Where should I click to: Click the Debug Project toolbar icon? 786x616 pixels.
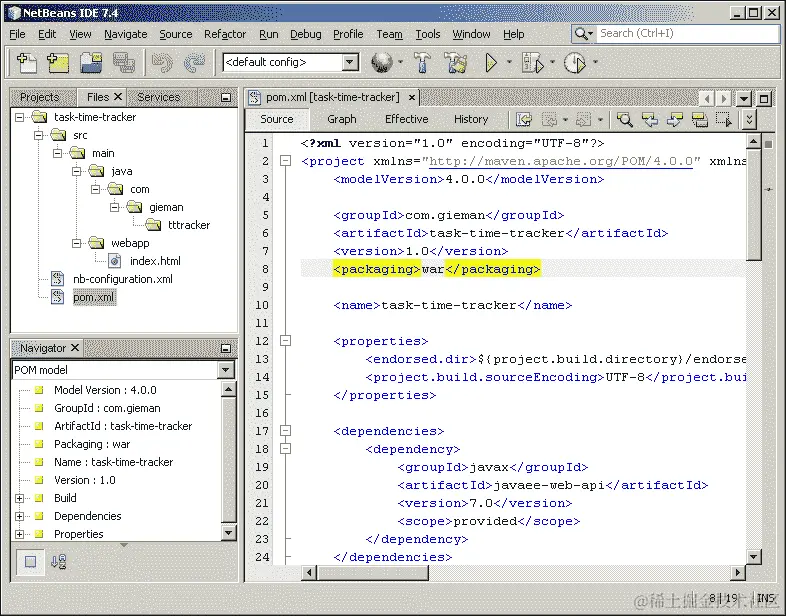tap(532, 63)
